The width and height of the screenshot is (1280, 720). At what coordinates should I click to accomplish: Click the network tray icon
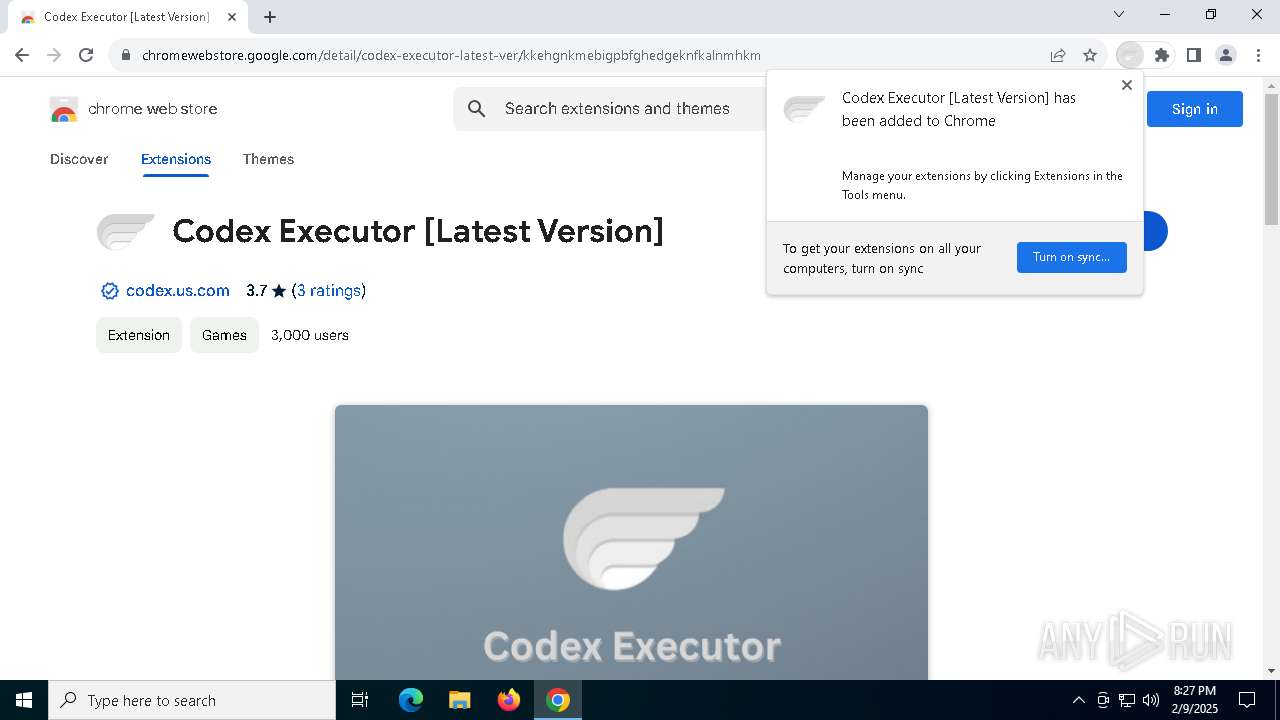click(x=1127, y=700)
